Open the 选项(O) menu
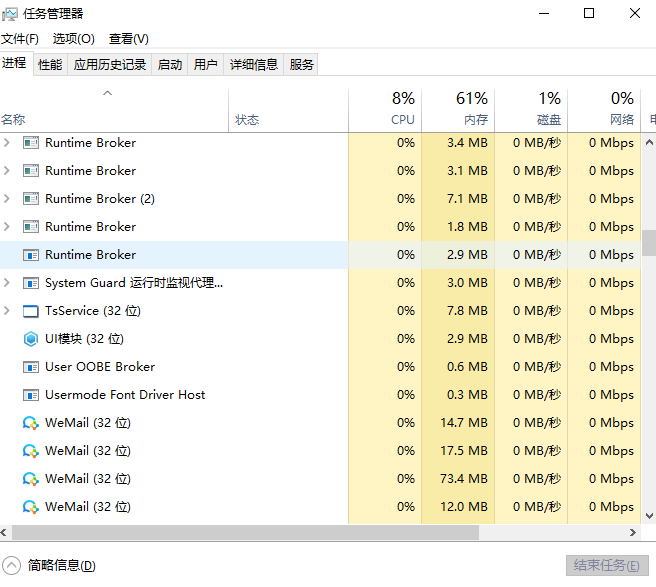 tap(74, 39)
